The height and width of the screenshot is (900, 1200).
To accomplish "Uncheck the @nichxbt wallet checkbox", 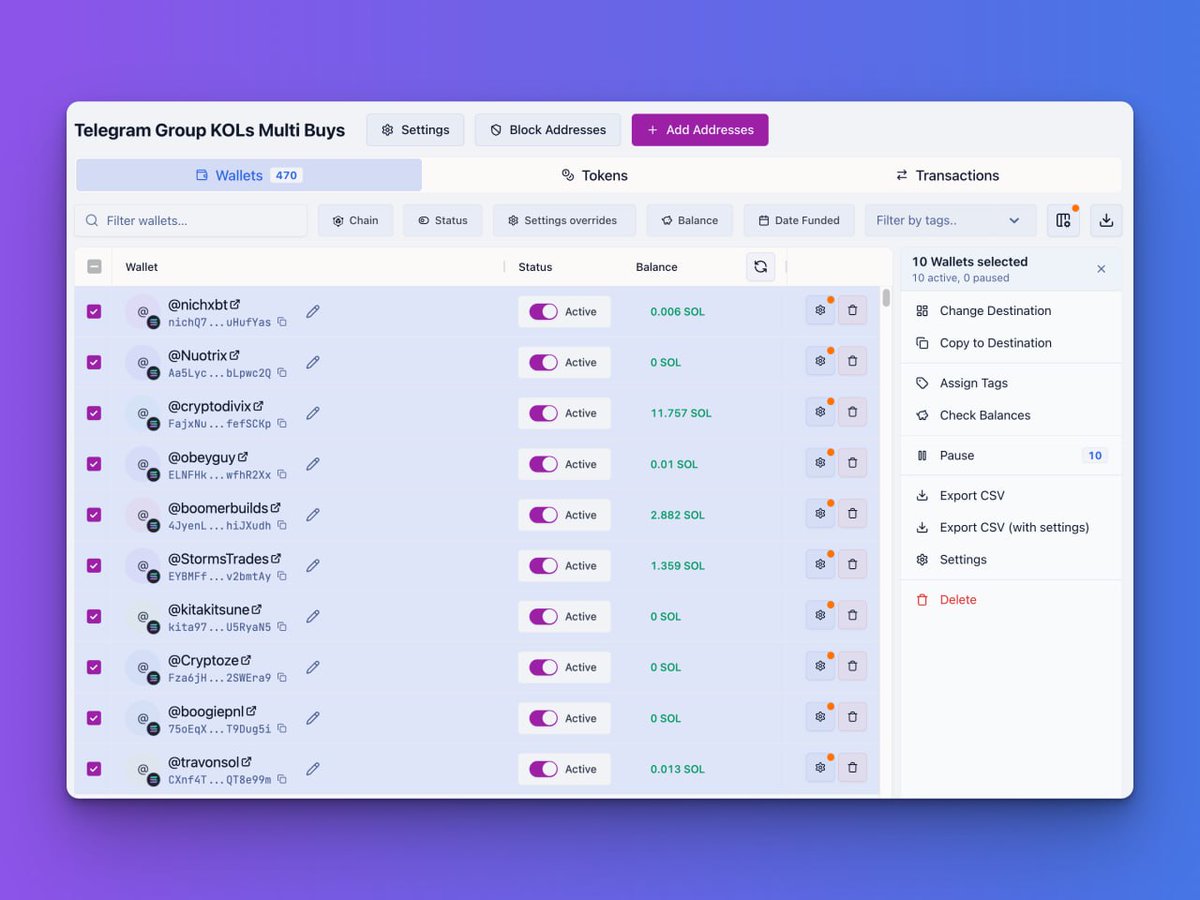I will (x=94, y=312).
